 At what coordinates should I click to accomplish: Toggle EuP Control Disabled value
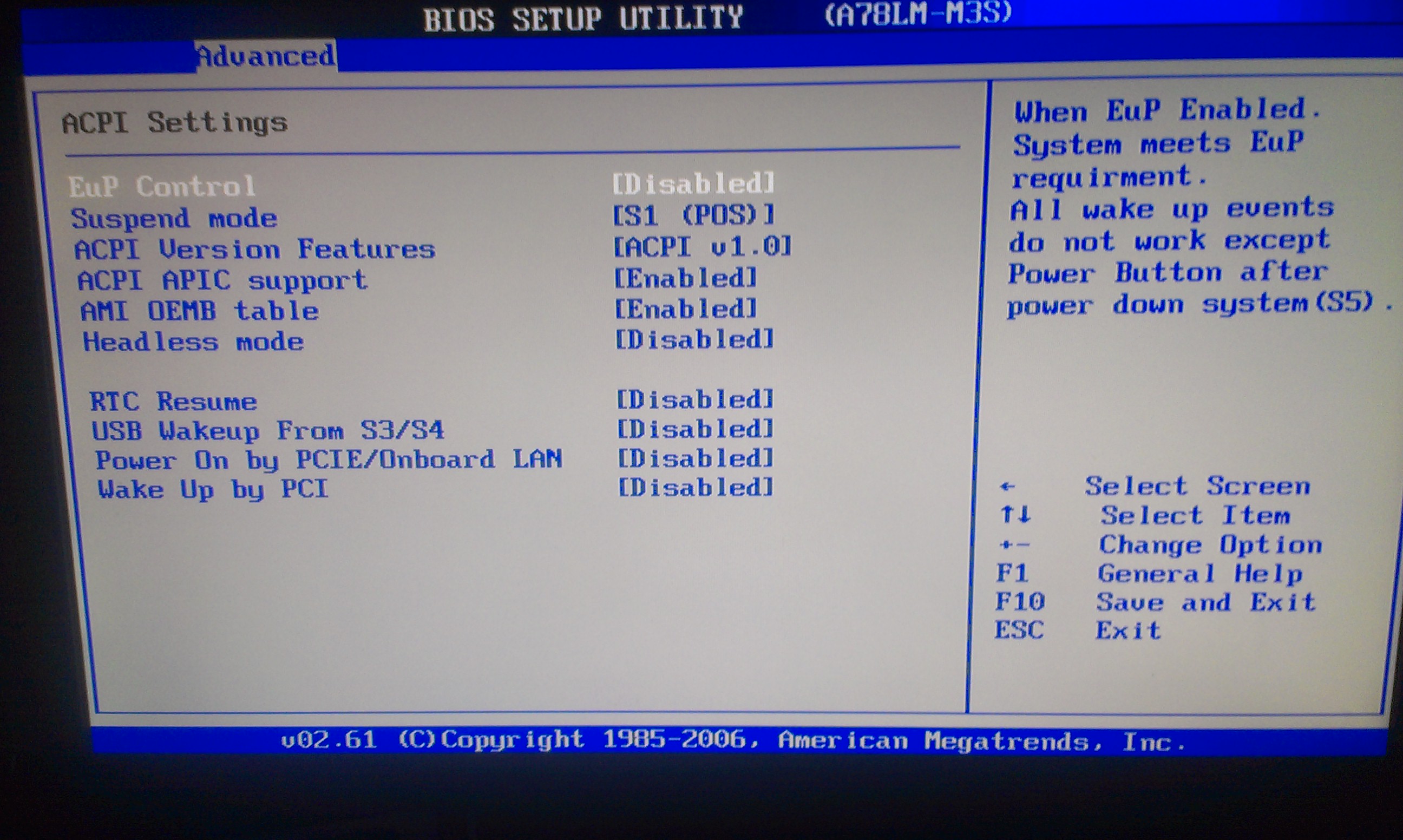693,184
